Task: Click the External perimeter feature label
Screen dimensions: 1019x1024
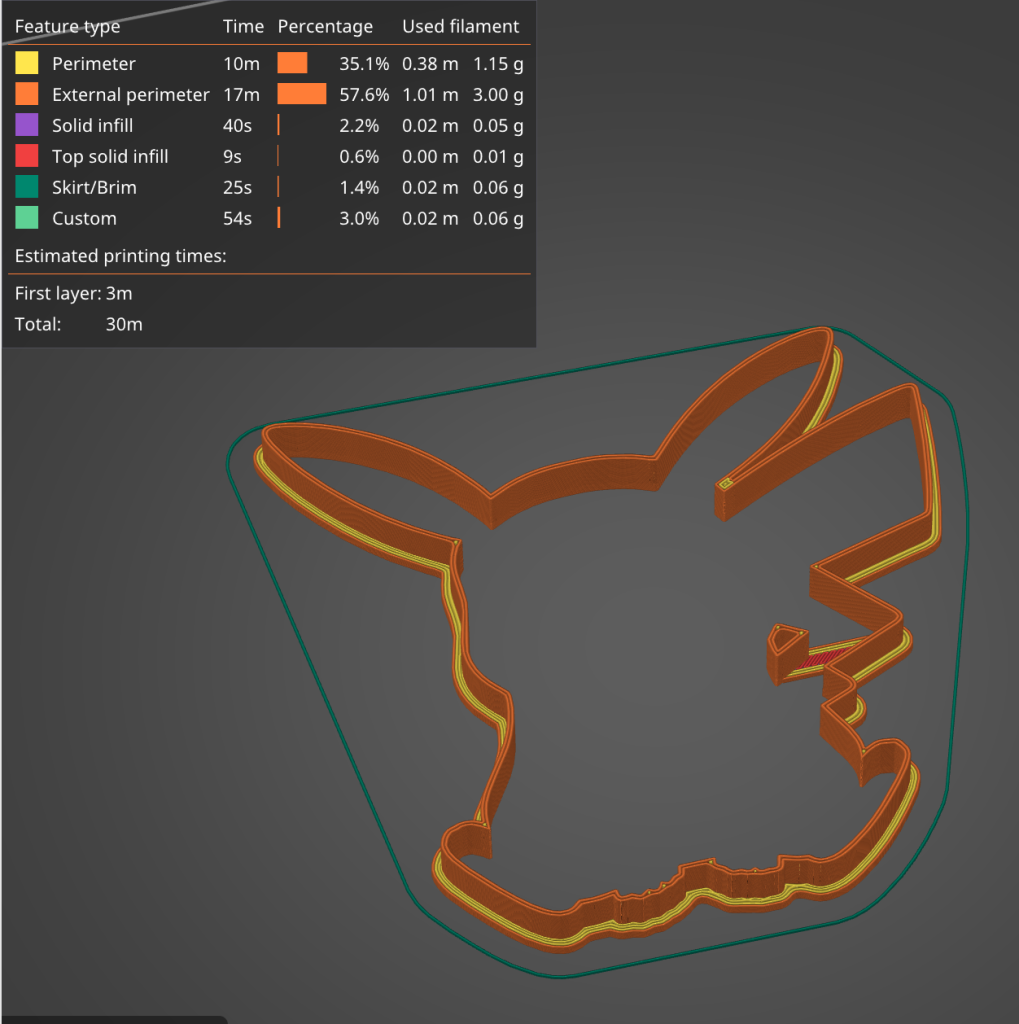Action: (x=131, y=95)
